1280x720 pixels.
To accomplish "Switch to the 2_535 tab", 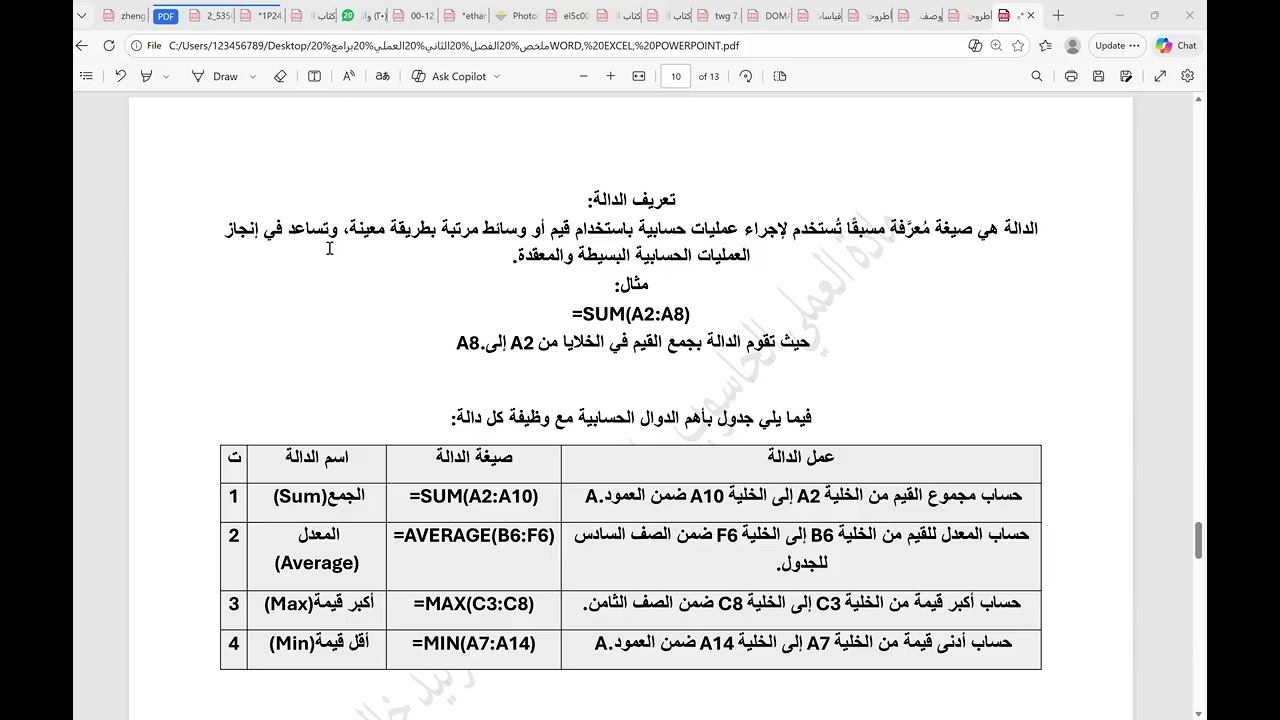I will (211, 16).
